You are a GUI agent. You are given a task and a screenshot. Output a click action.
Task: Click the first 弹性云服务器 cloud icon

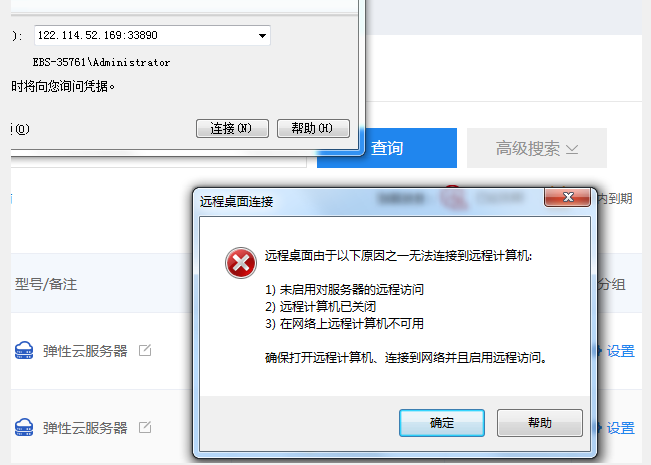click(24, 351)
